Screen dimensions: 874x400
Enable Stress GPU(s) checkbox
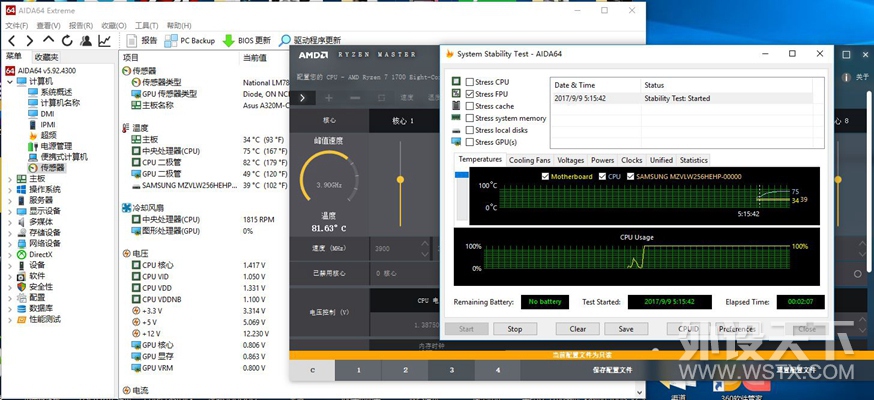[x=470, y=142]
